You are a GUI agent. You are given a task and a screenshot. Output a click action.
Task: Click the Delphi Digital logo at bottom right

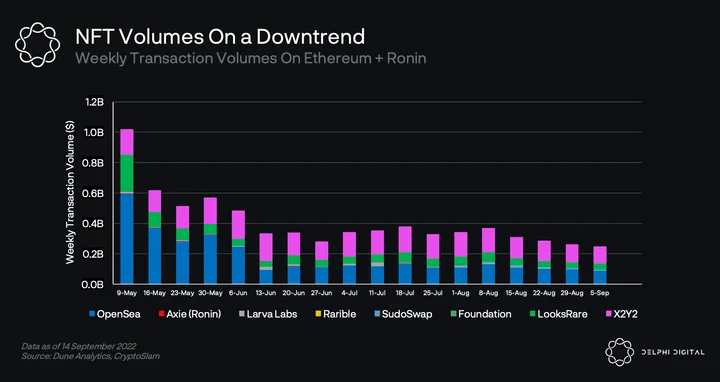pyautogui.click(x=619, y=352)
